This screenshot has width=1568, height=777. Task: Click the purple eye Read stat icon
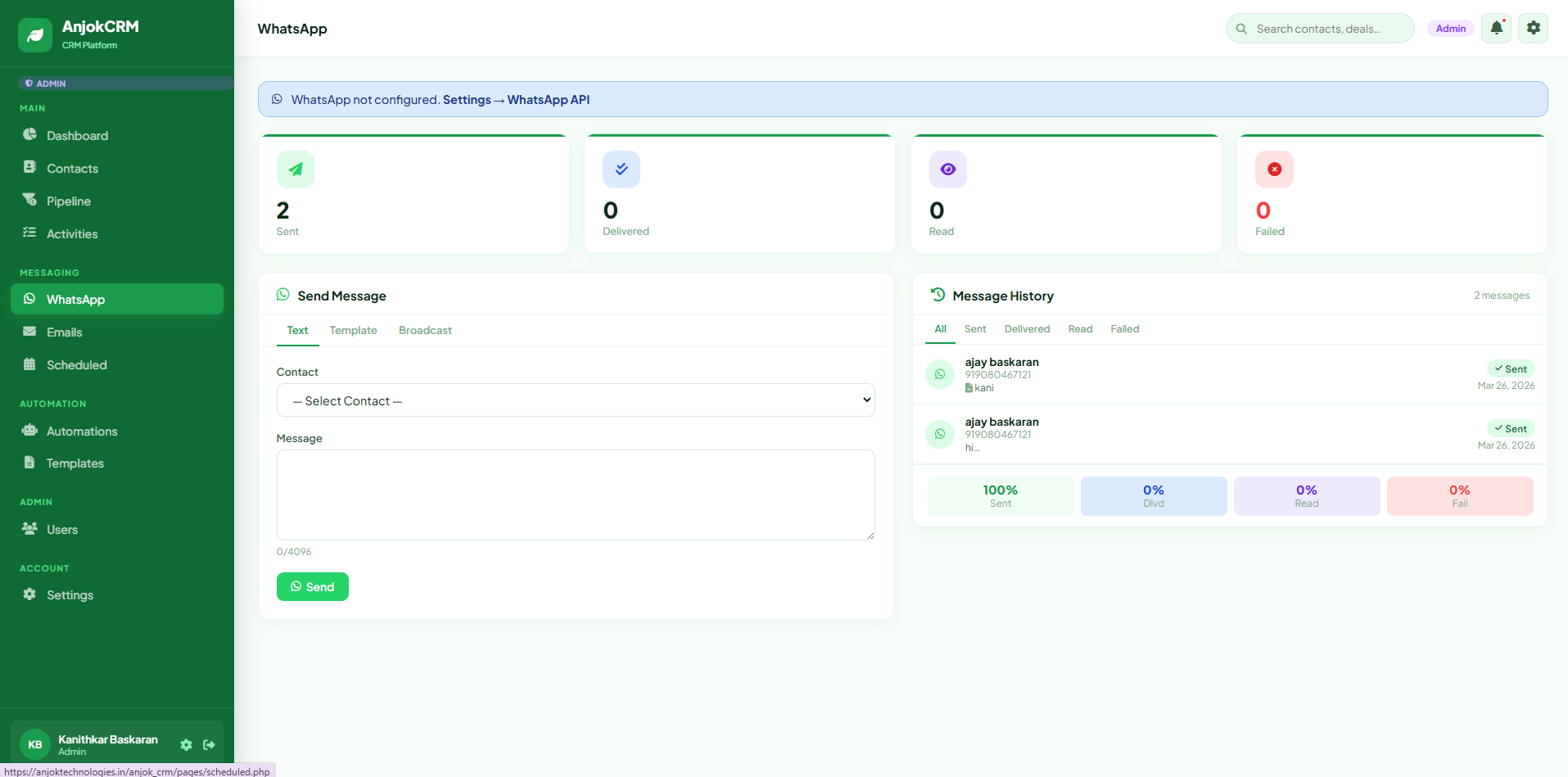(x=947, y=169)
